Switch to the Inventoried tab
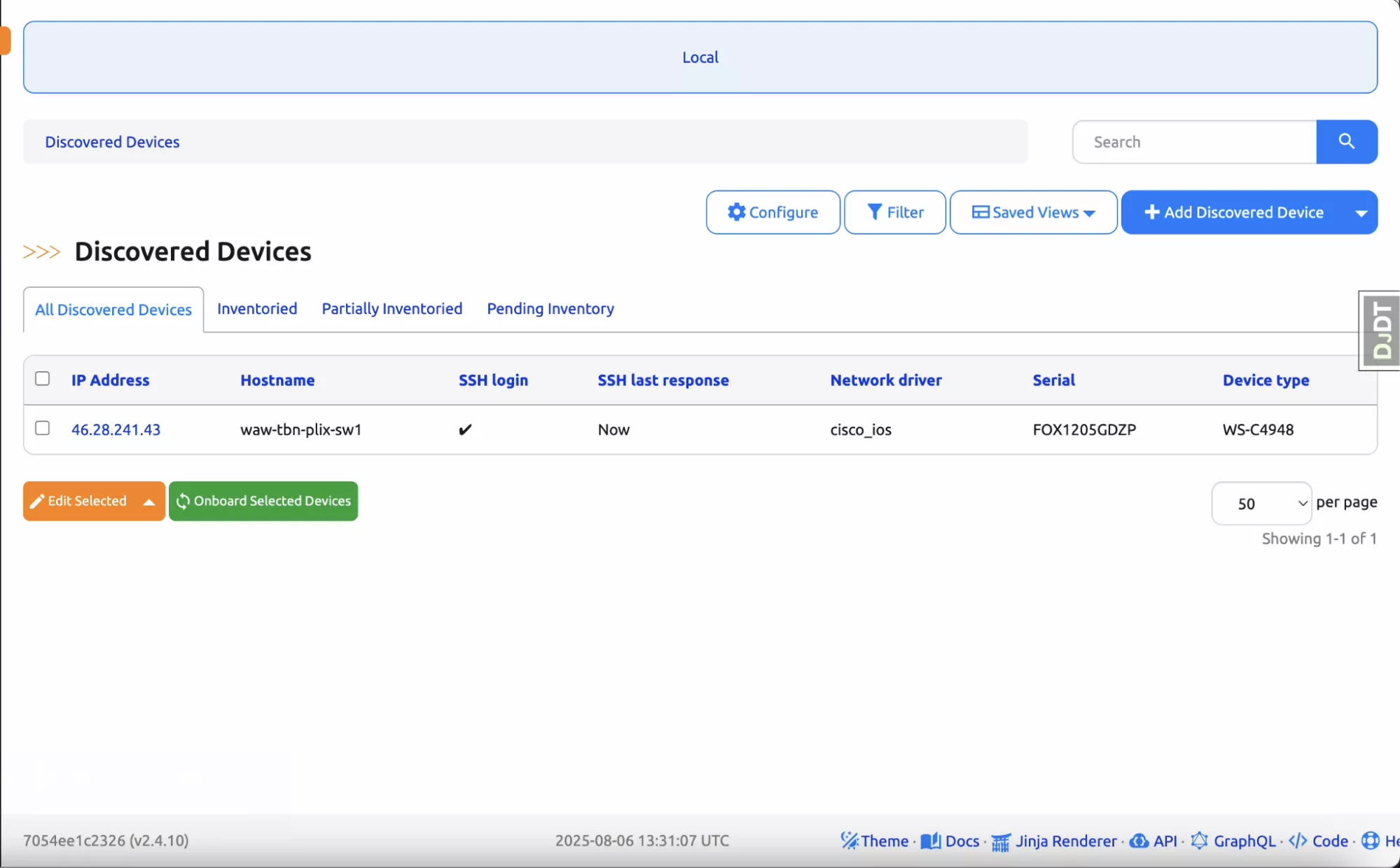The image size is (1400, 868). click(257, 309)
